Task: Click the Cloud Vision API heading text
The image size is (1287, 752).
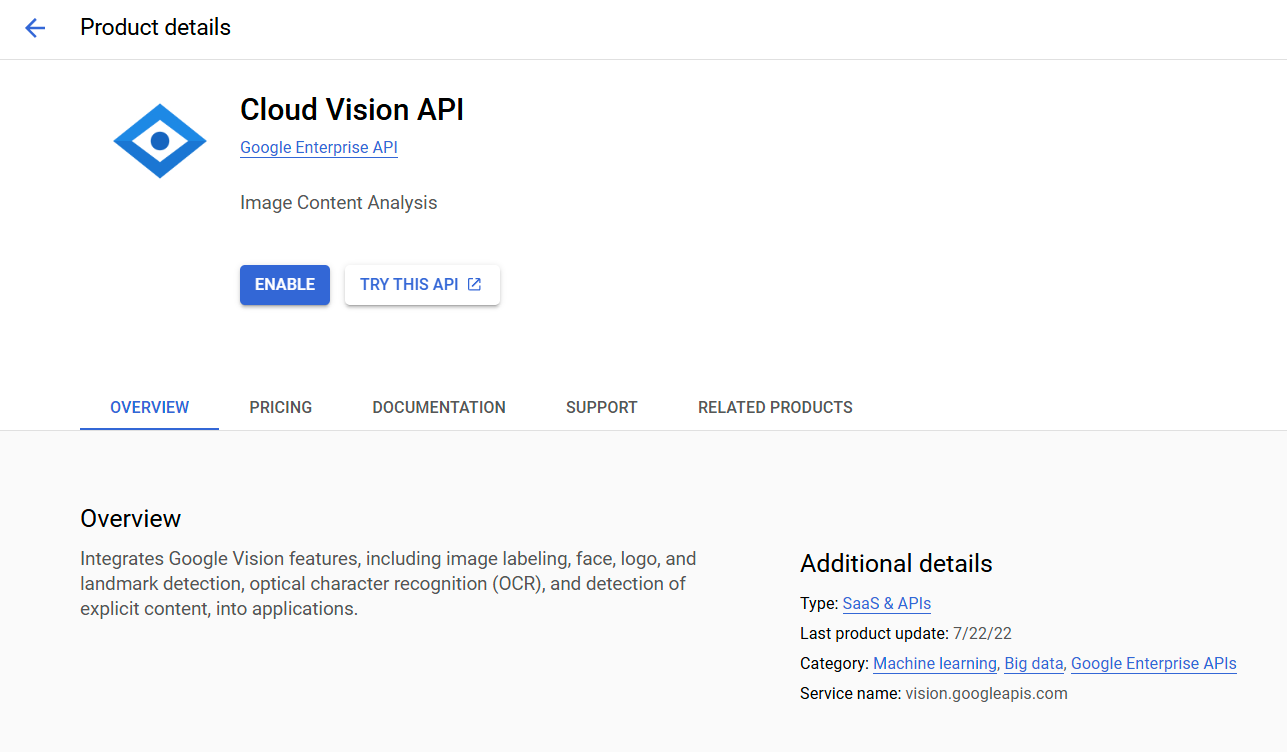Action: pyautogui.click(x=352, y=110)
